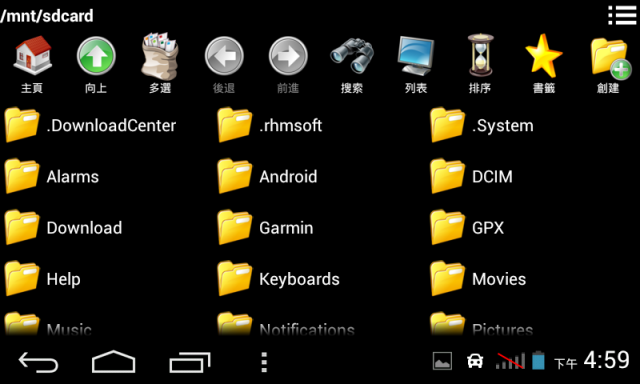640x384 pixels.
Task: Open Sort (排序) hourglass icon
Action: (480, 55)
